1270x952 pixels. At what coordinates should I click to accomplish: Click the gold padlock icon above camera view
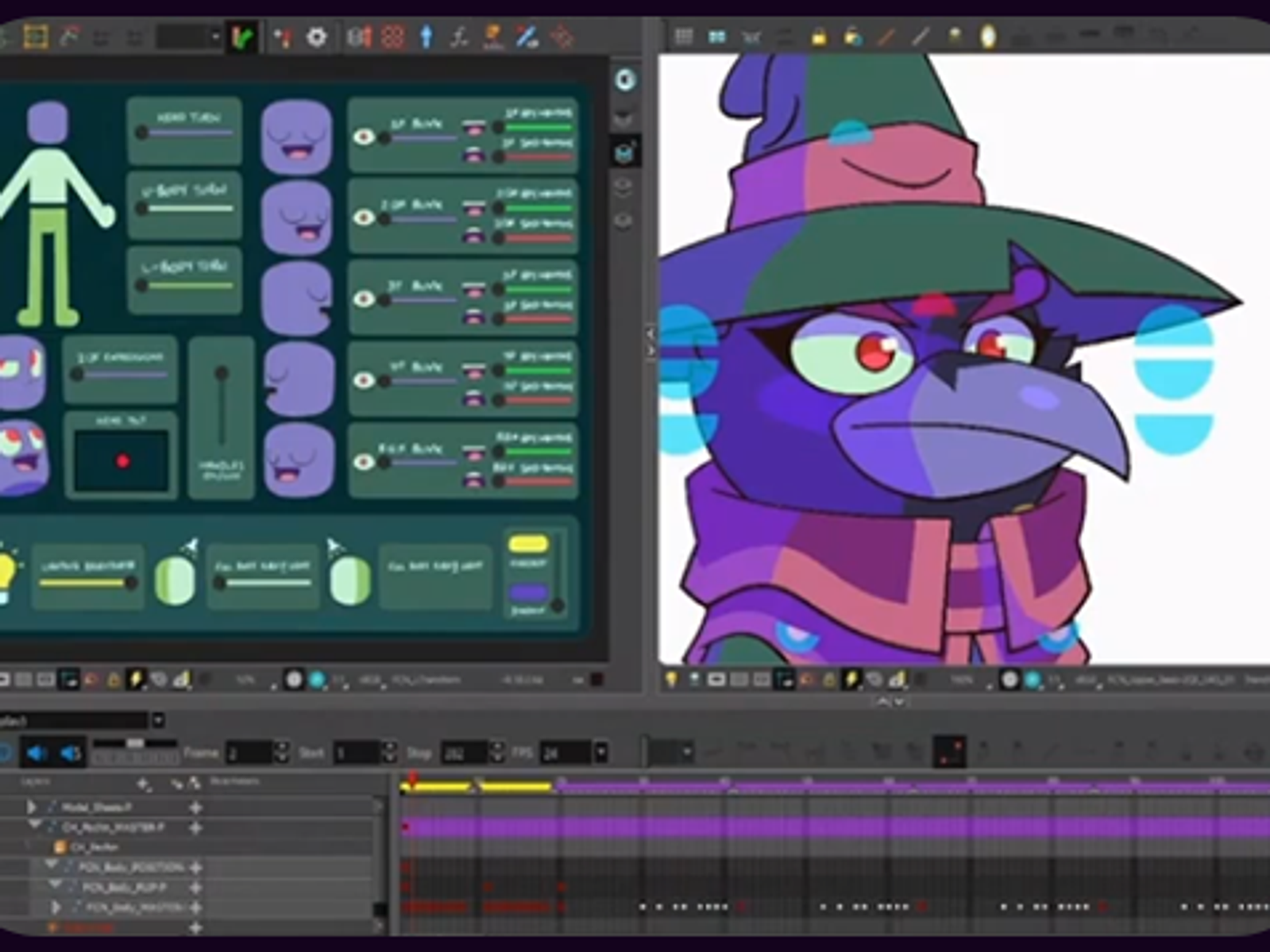point(819,37)
